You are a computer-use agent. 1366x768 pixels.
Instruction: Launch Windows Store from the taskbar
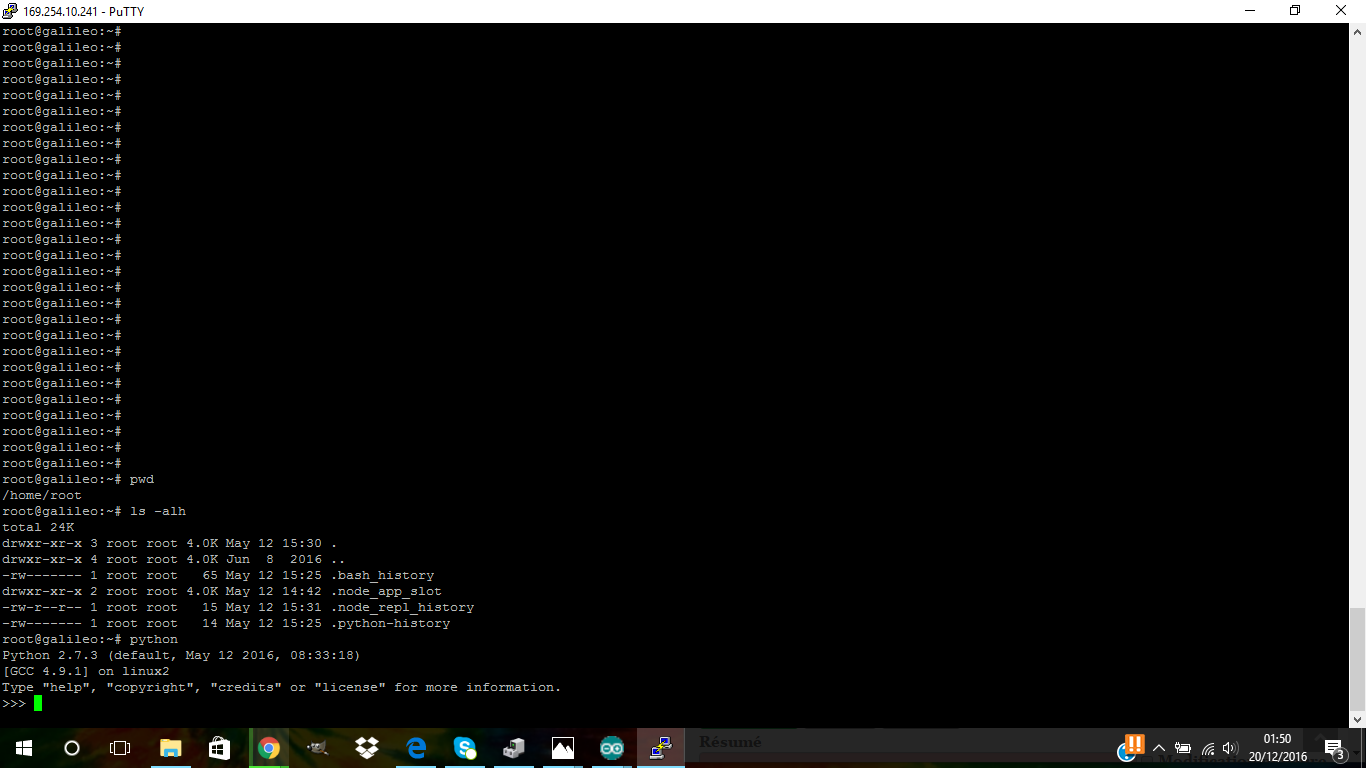click(x=219, y=748)
